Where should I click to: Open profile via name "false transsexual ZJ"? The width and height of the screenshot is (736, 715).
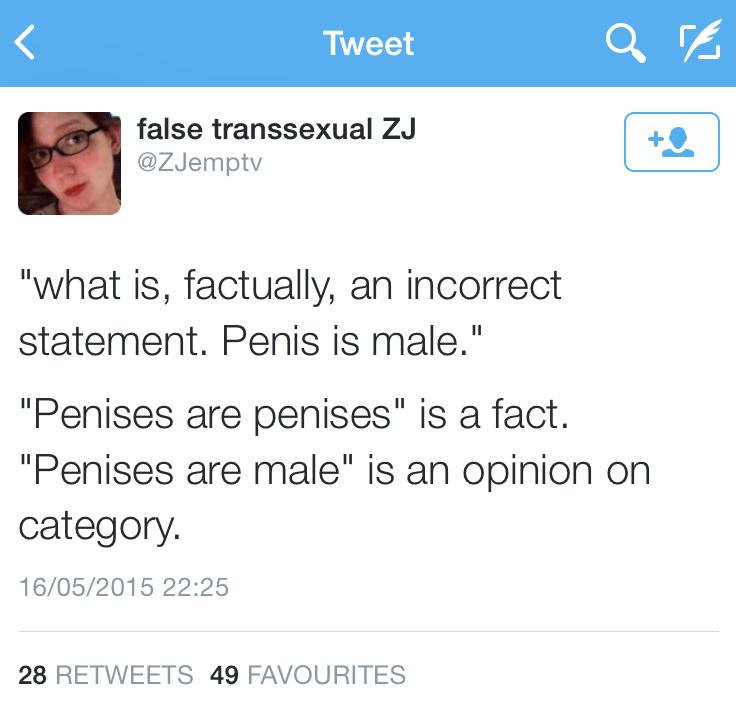(276, 129)
